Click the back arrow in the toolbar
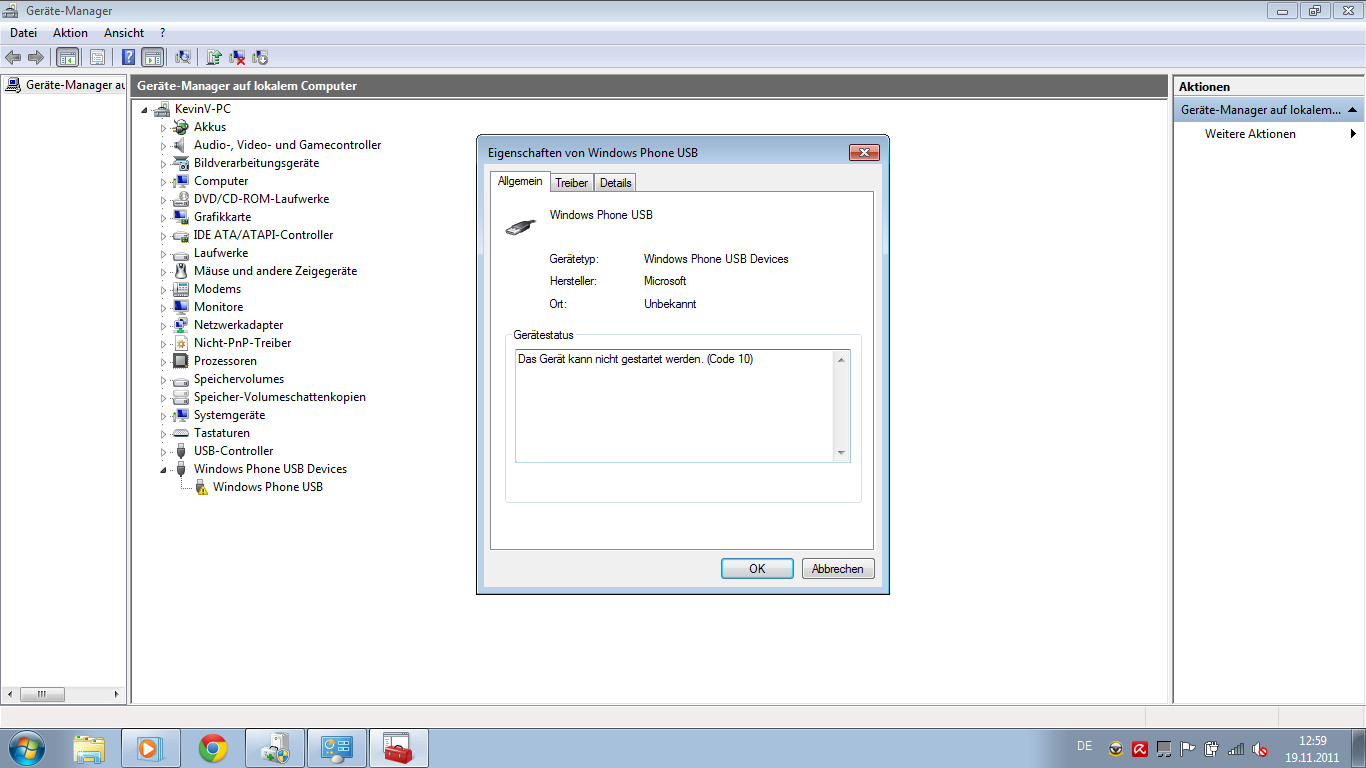The image size is (1366, 768). [13, 57]
